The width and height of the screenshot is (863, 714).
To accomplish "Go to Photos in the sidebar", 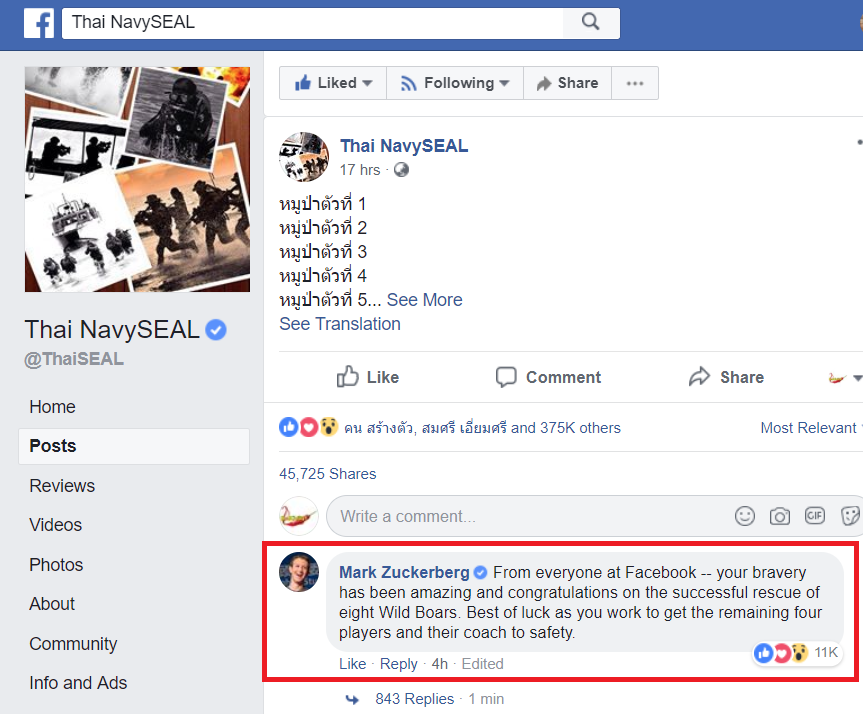I will (57, 565).
